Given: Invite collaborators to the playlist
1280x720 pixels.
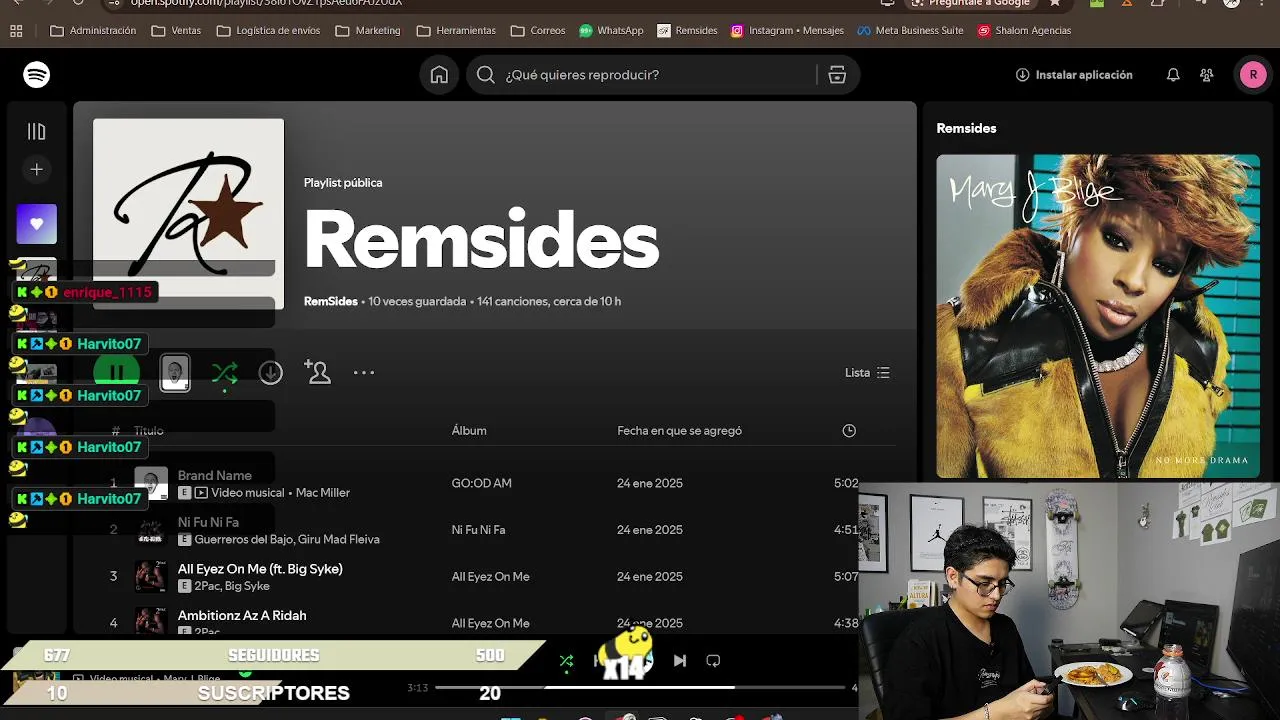Looking at the screenshot, I should (x=317, y=373).
